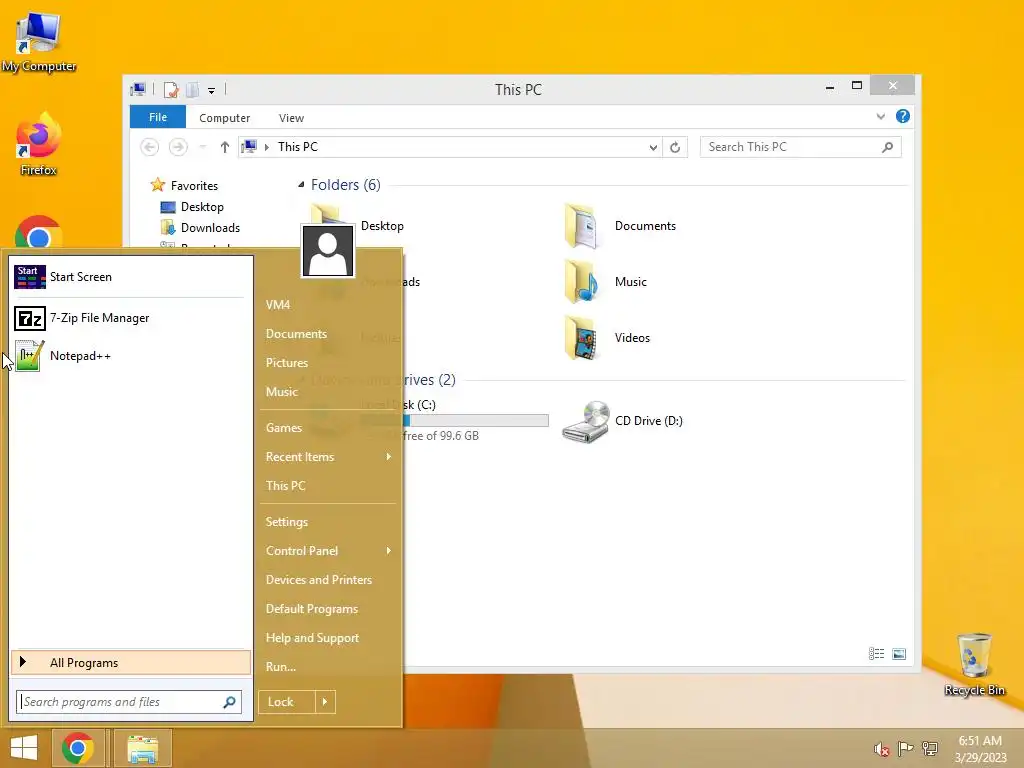Switch to the Computer ribbon tab

(225, 118)
